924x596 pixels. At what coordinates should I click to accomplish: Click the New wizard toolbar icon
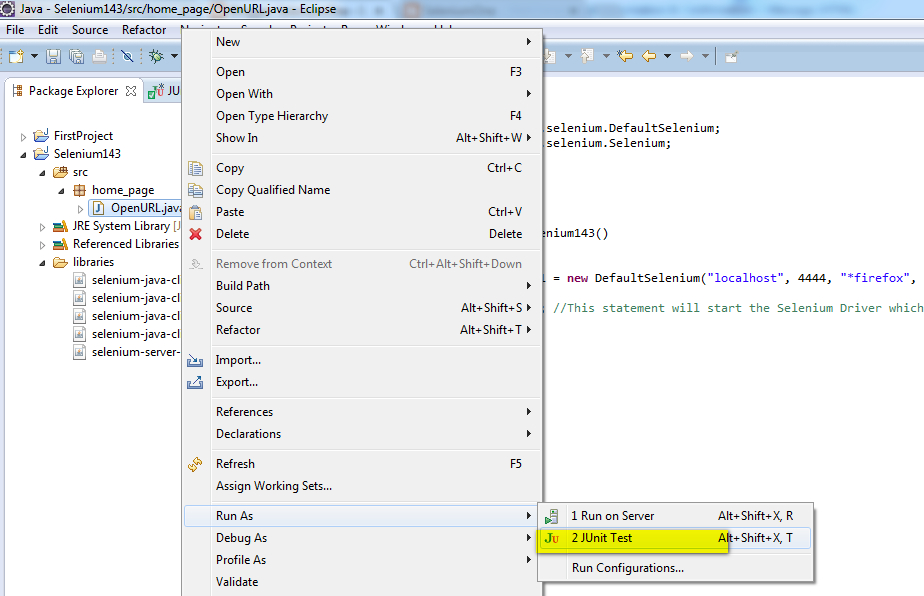16,56
